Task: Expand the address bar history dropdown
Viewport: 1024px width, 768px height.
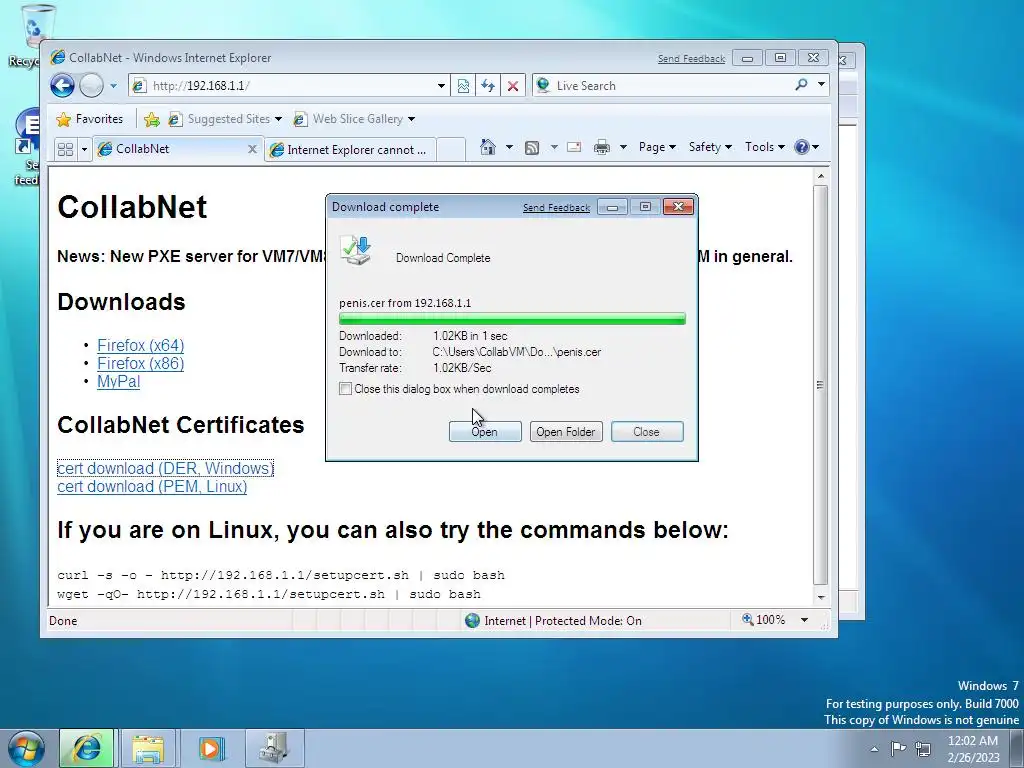Action: coord(441,86)
